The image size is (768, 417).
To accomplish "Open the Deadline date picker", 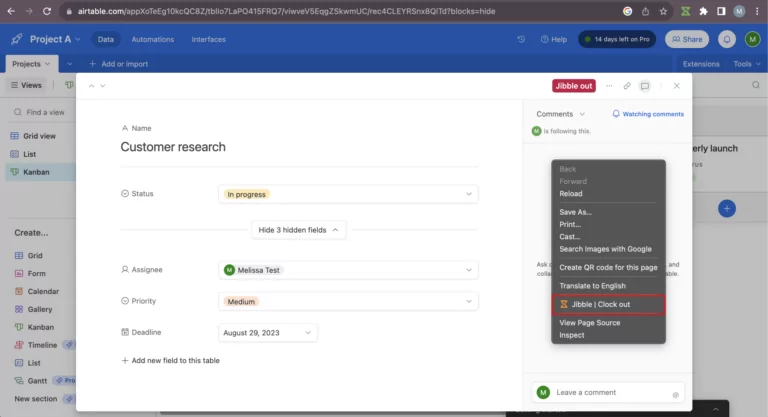I will [267, 332].
